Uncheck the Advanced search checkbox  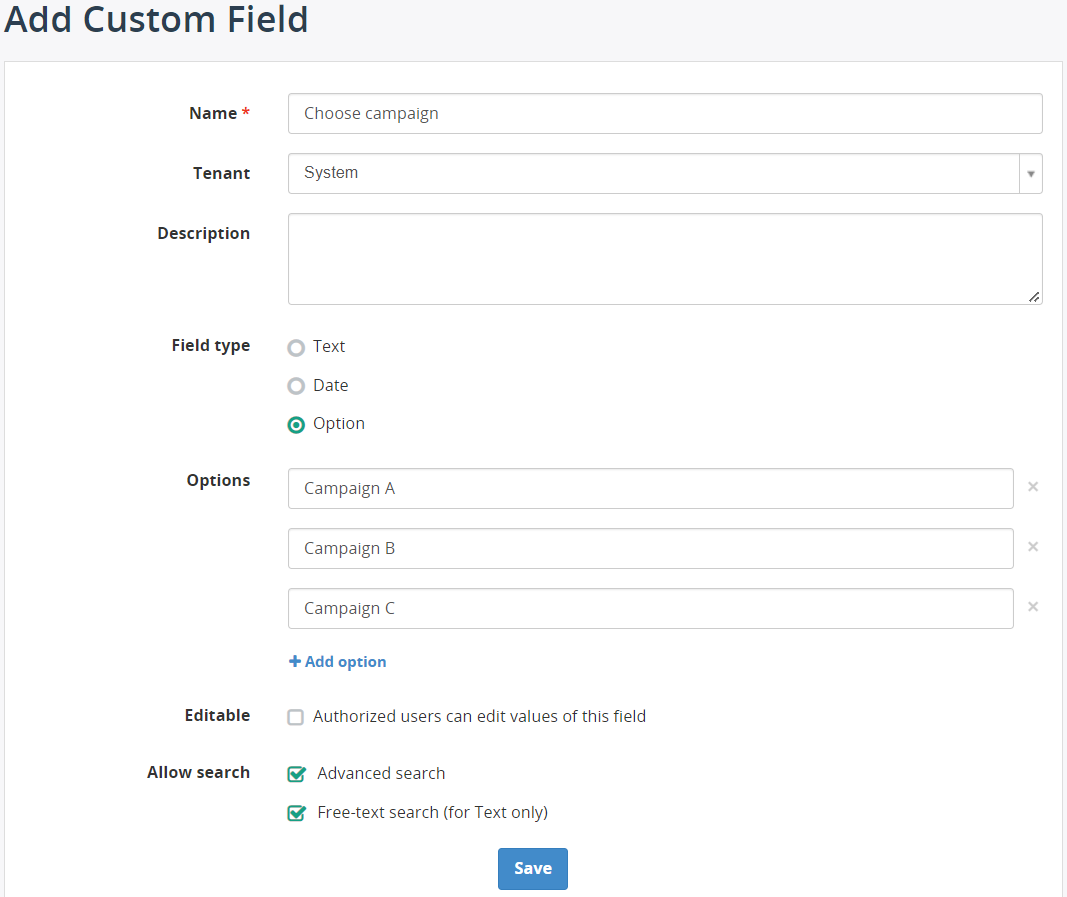pyautogui.click(x=296, y=774)
